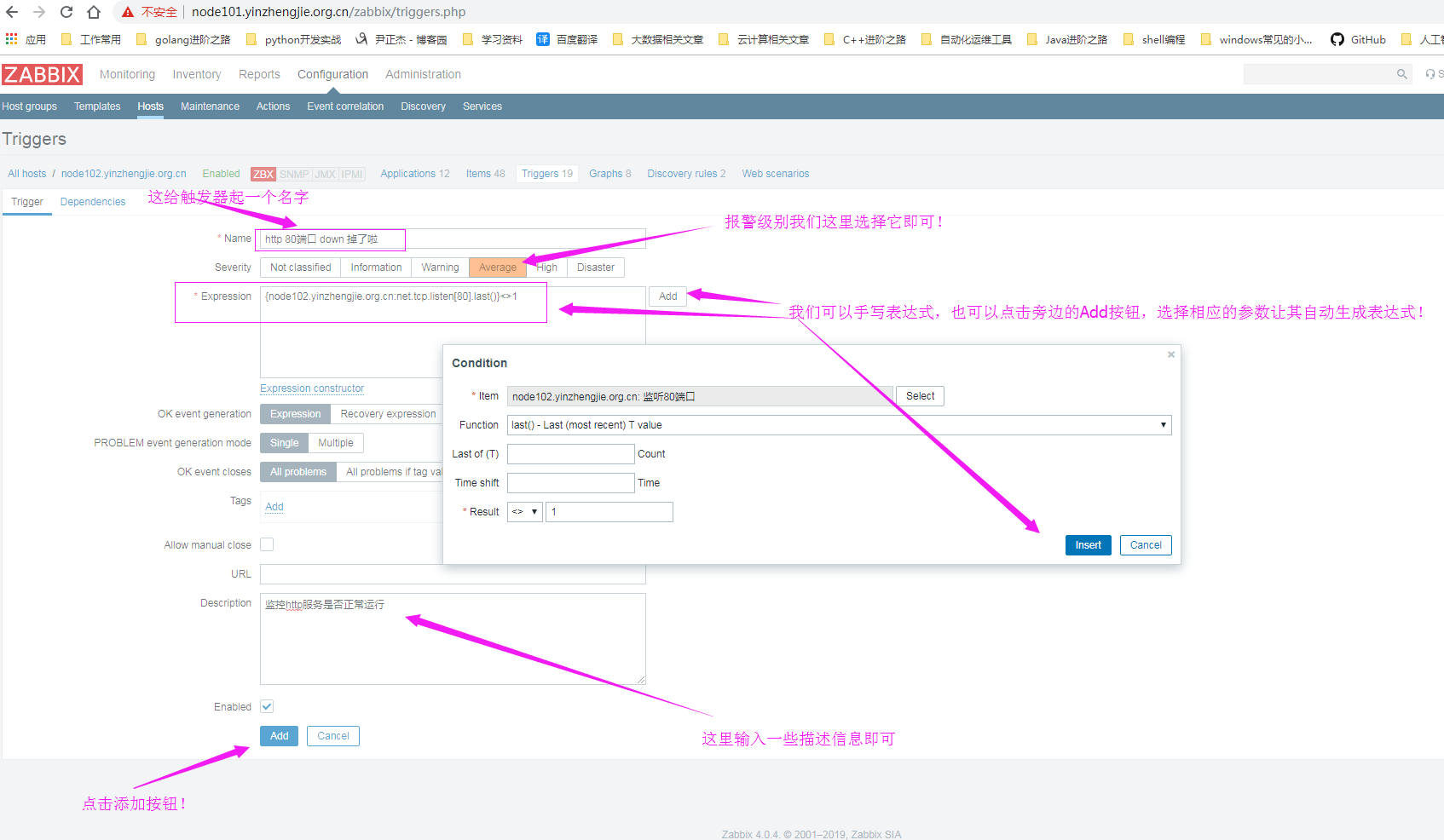Open the Inventory menu

(x=197, y=74)
